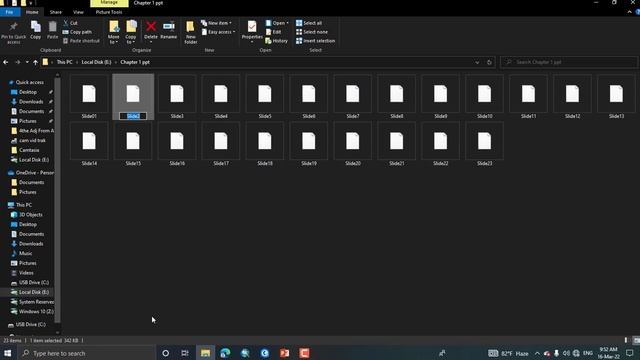
Task: Open the Picture Tools tab
Action: [109, 12]
